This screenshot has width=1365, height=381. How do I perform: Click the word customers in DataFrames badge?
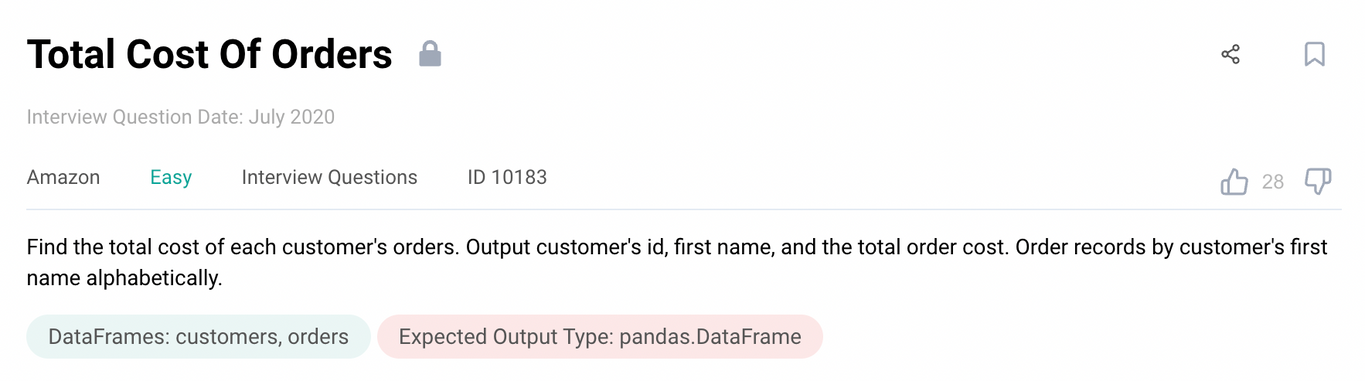coord(228,337)
